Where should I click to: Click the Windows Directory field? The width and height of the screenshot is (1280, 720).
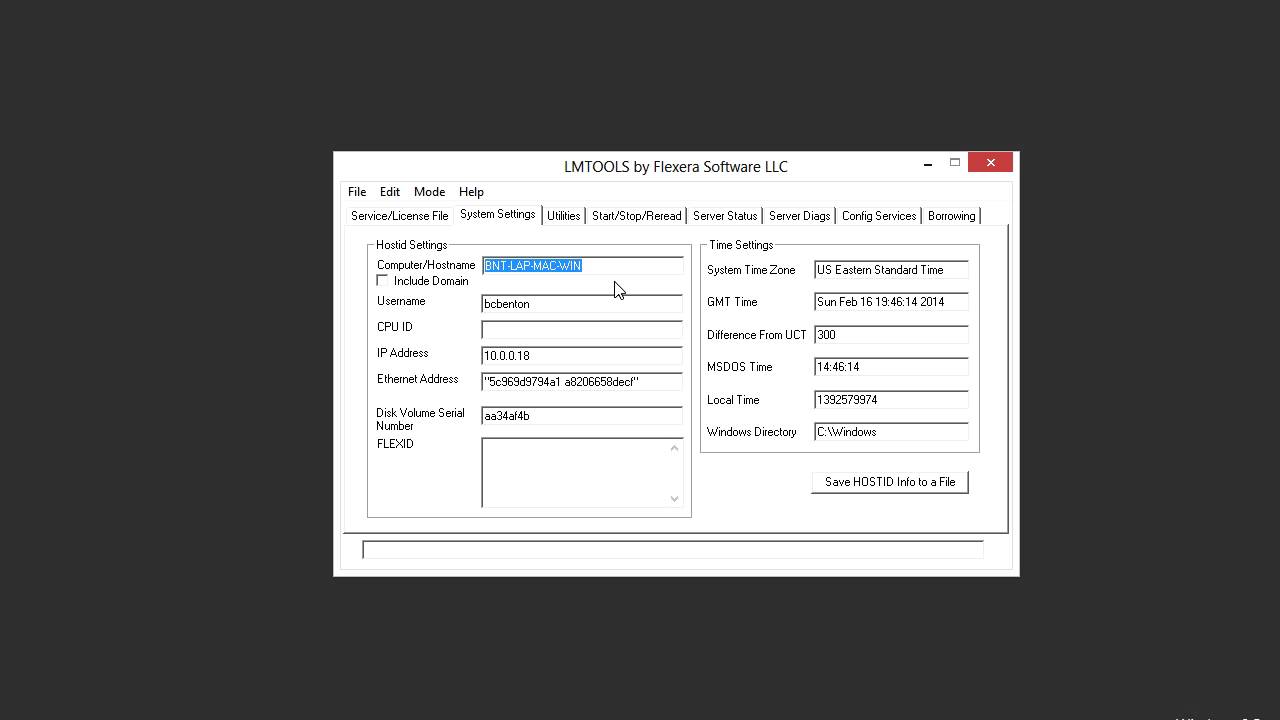[x=891, y=432]
